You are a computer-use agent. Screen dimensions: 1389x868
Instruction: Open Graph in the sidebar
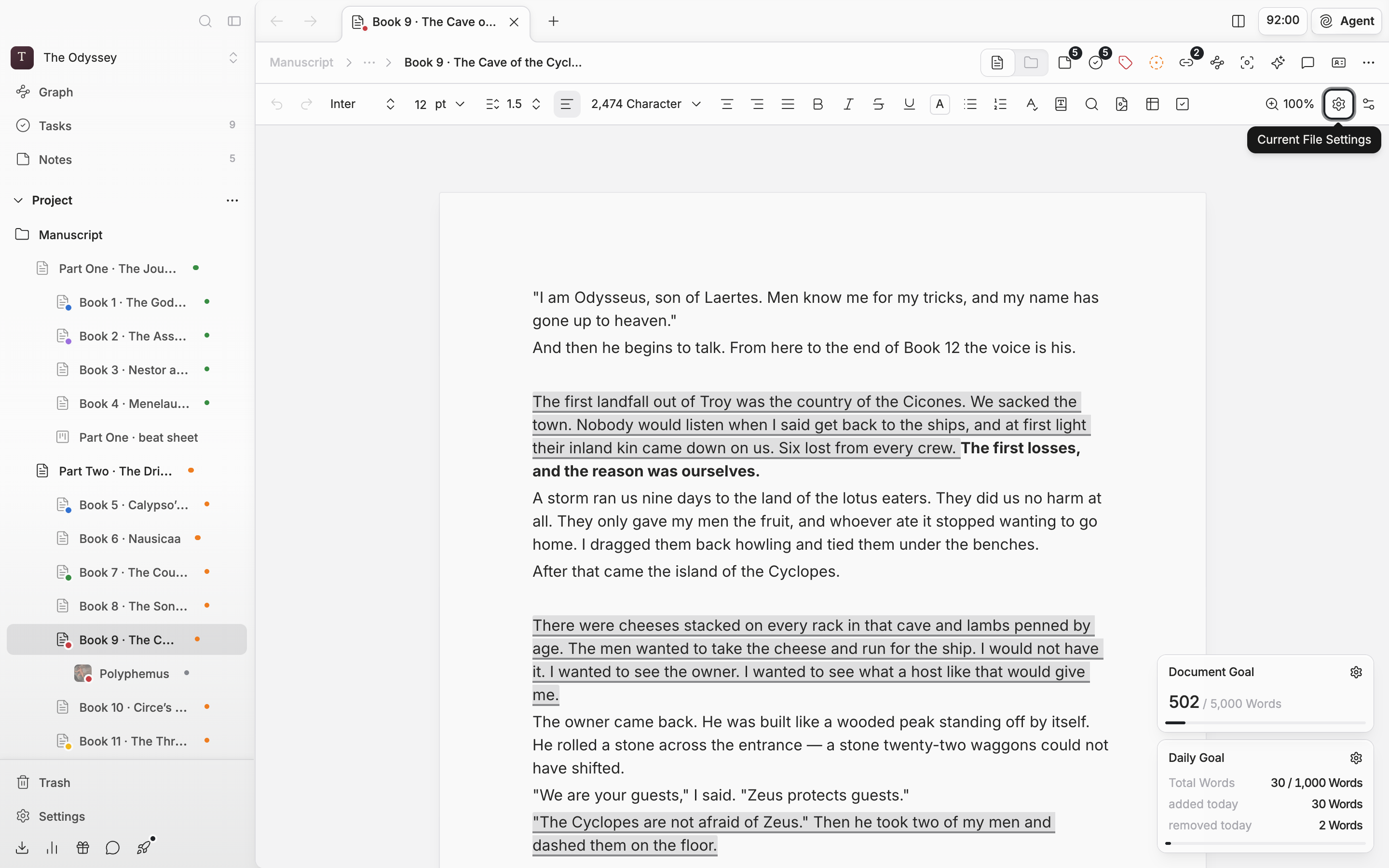click(x=126, y=92)
